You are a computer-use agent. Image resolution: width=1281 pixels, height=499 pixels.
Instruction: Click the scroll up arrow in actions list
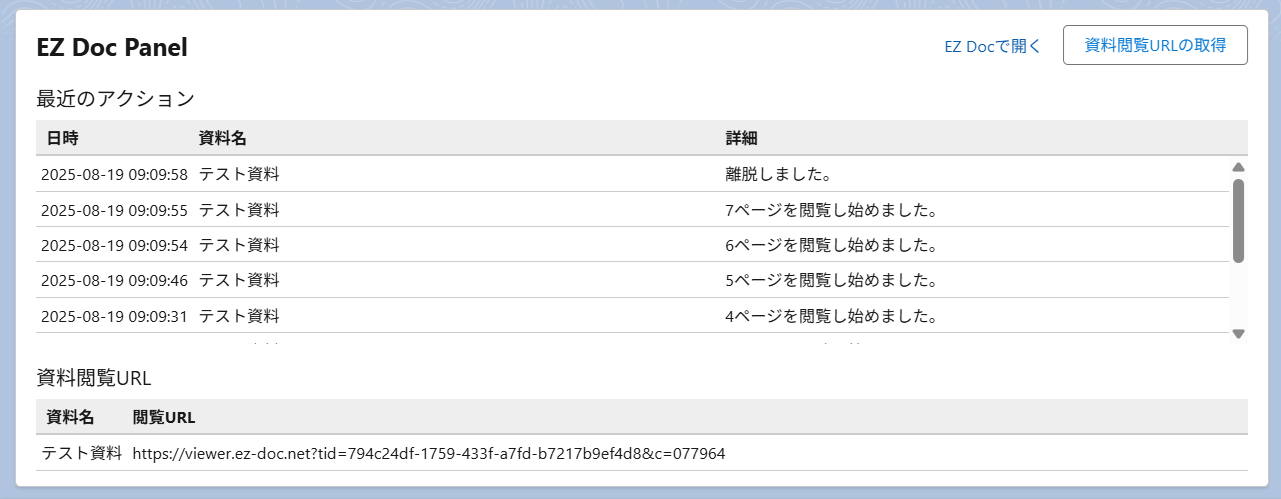coord(1238,168)
